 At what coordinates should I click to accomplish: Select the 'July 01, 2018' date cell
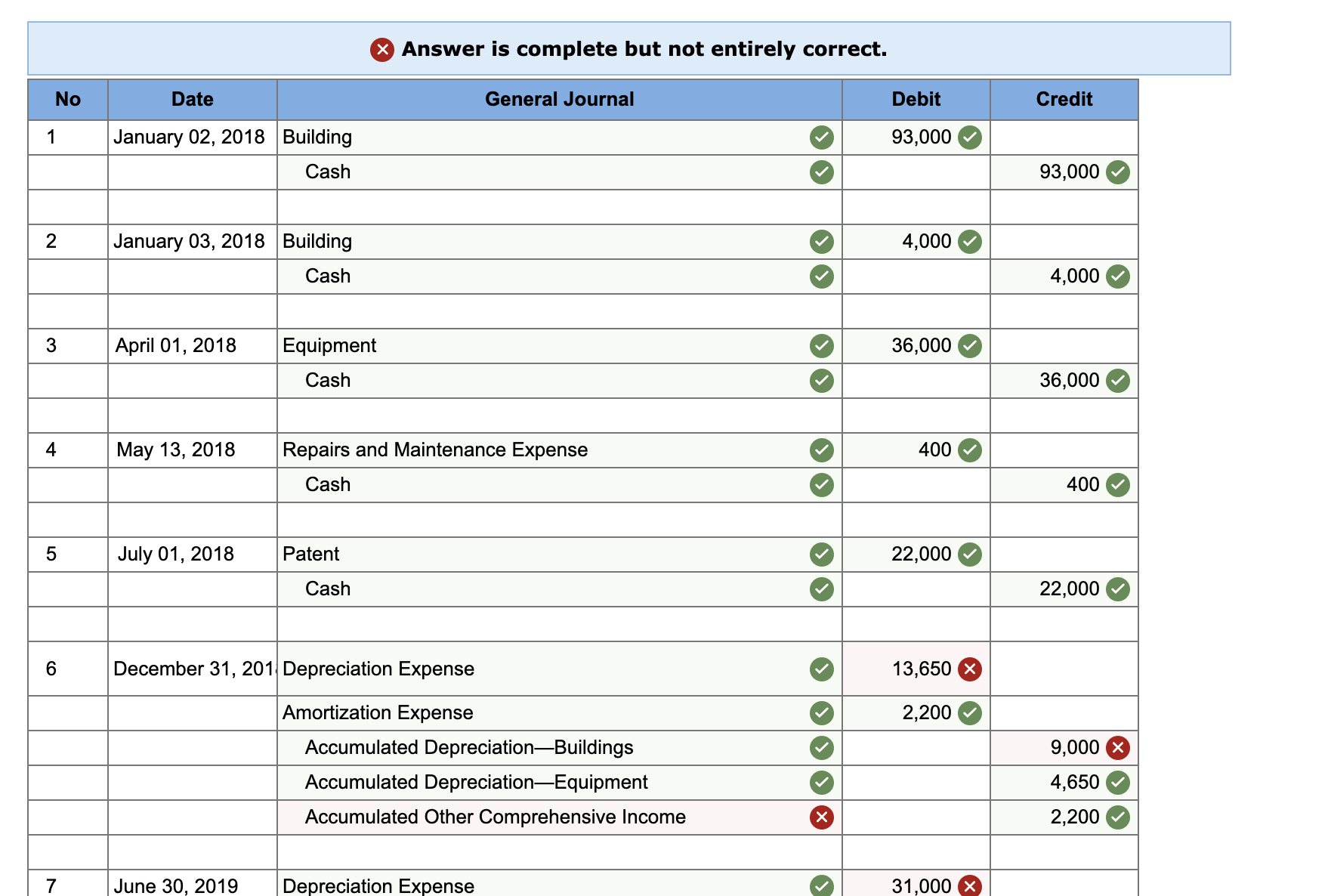193,555
